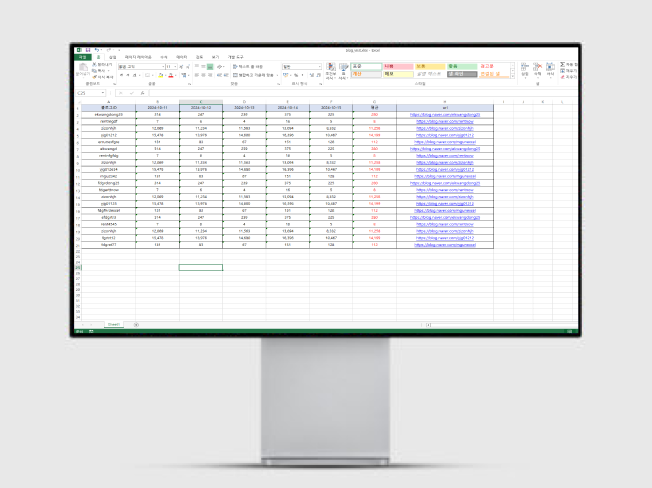Switch to the 삽입 (Insert) ribbon tab
Screen dimensions: 652x488
click(x=112, y=58)
